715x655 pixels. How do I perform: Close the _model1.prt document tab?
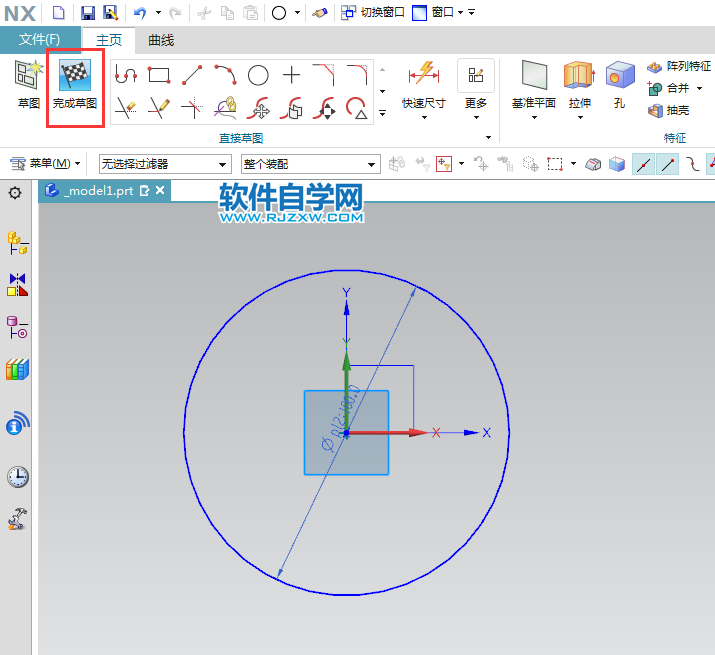161,191
